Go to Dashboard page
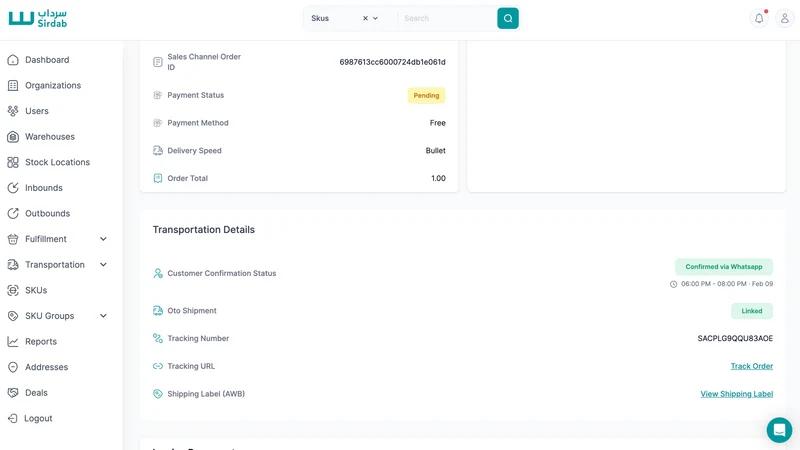 click(47, 60)
